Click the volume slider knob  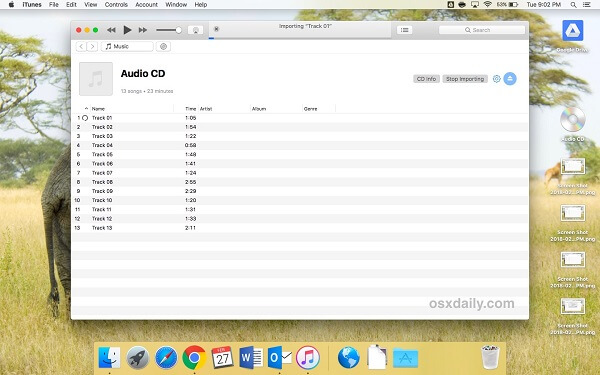178,30
